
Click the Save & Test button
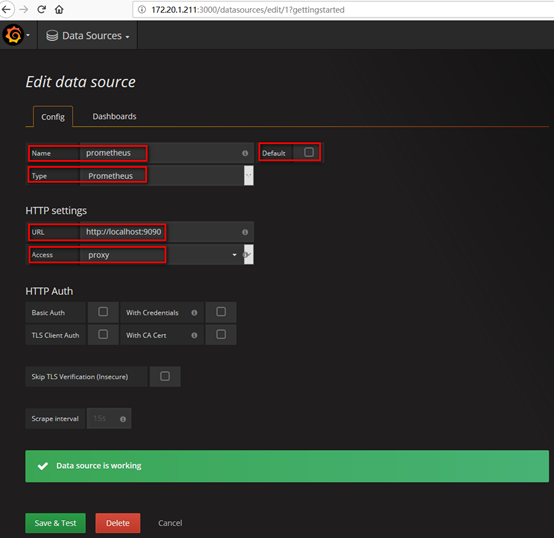click(55, 523)
